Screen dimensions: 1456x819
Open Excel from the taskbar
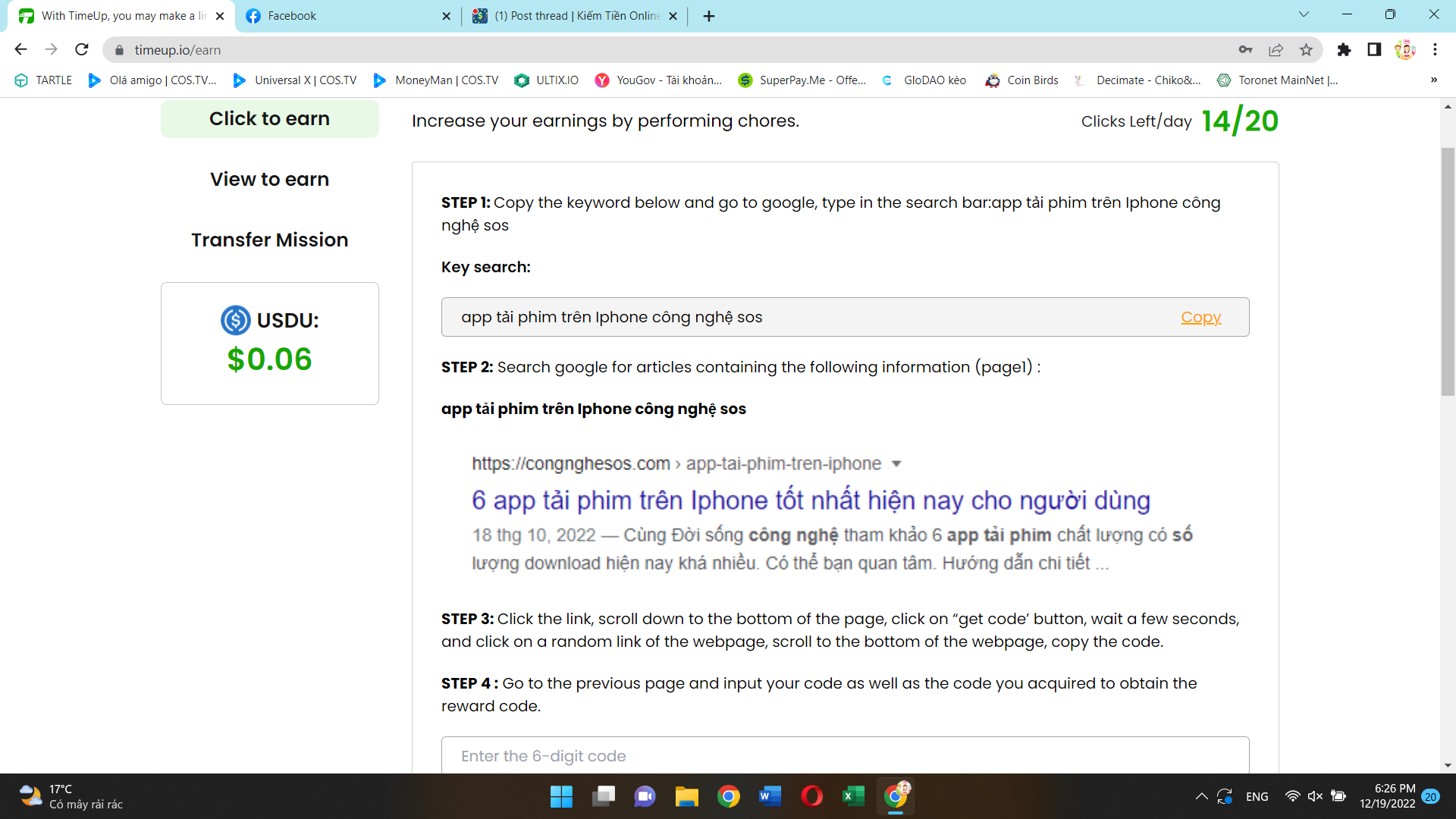tap(853, 796)
